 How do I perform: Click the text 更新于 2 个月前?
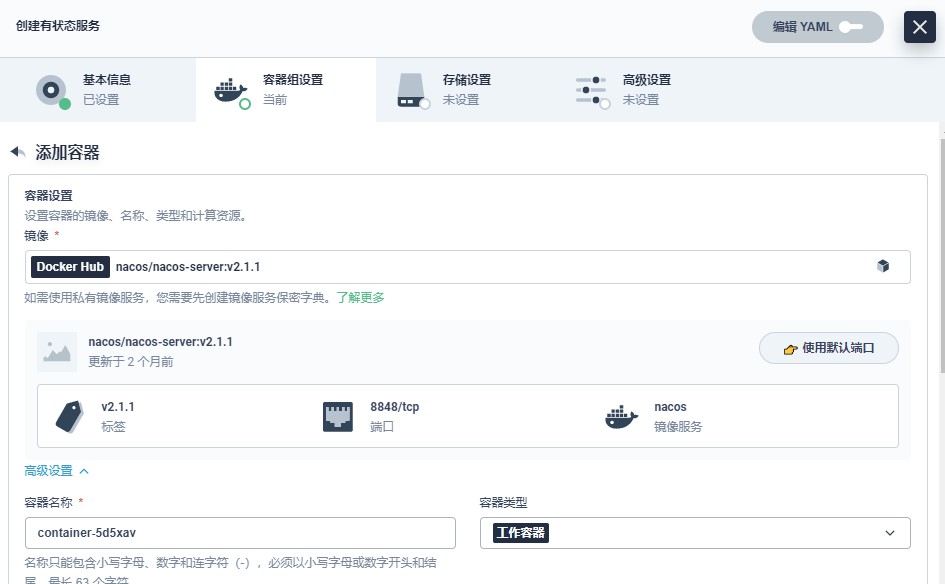131,362
